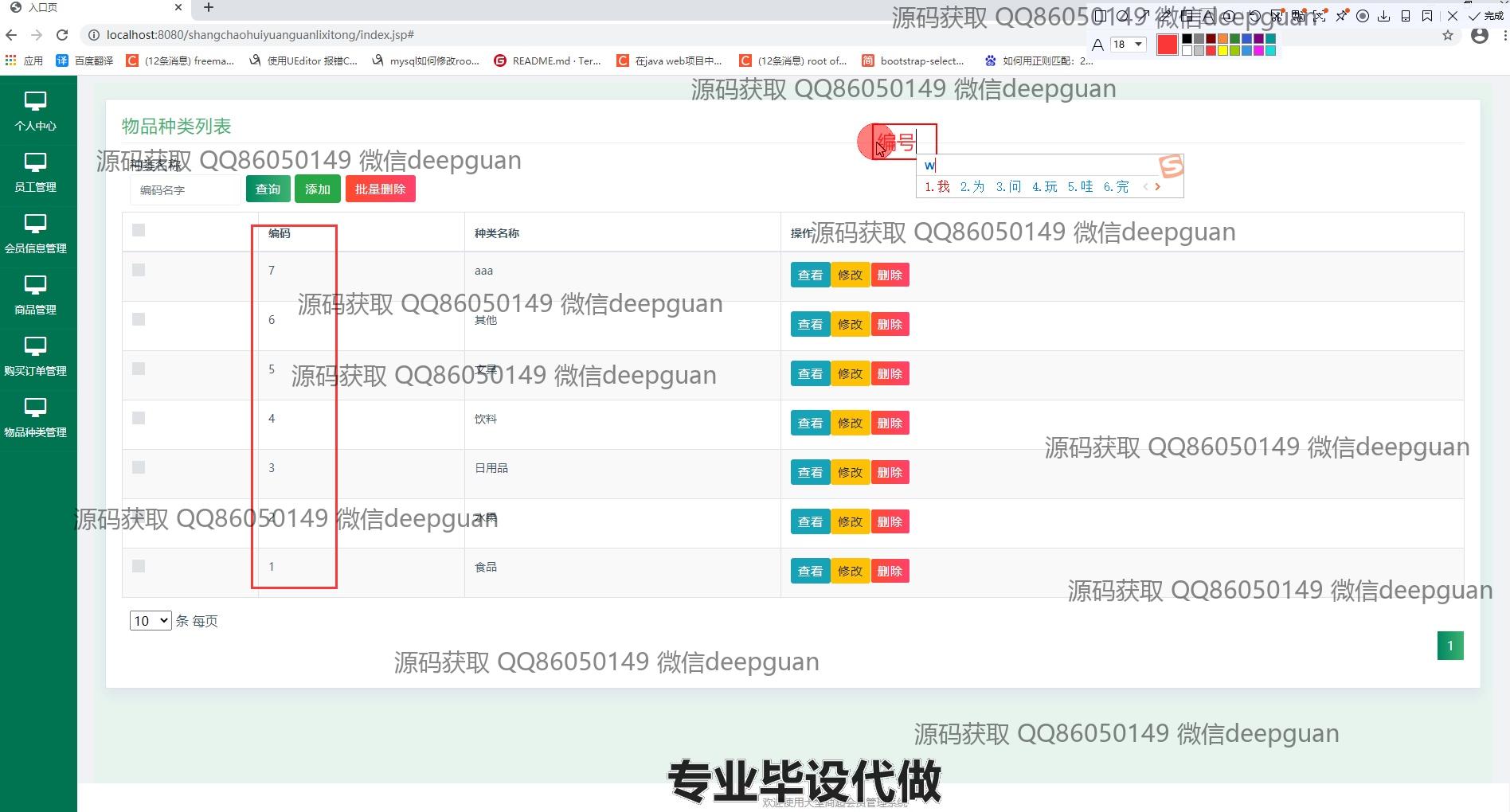This screenshot has width=1510, height=812.
Task: Bookmark this page with the star icon
Action: point(1448,35)
